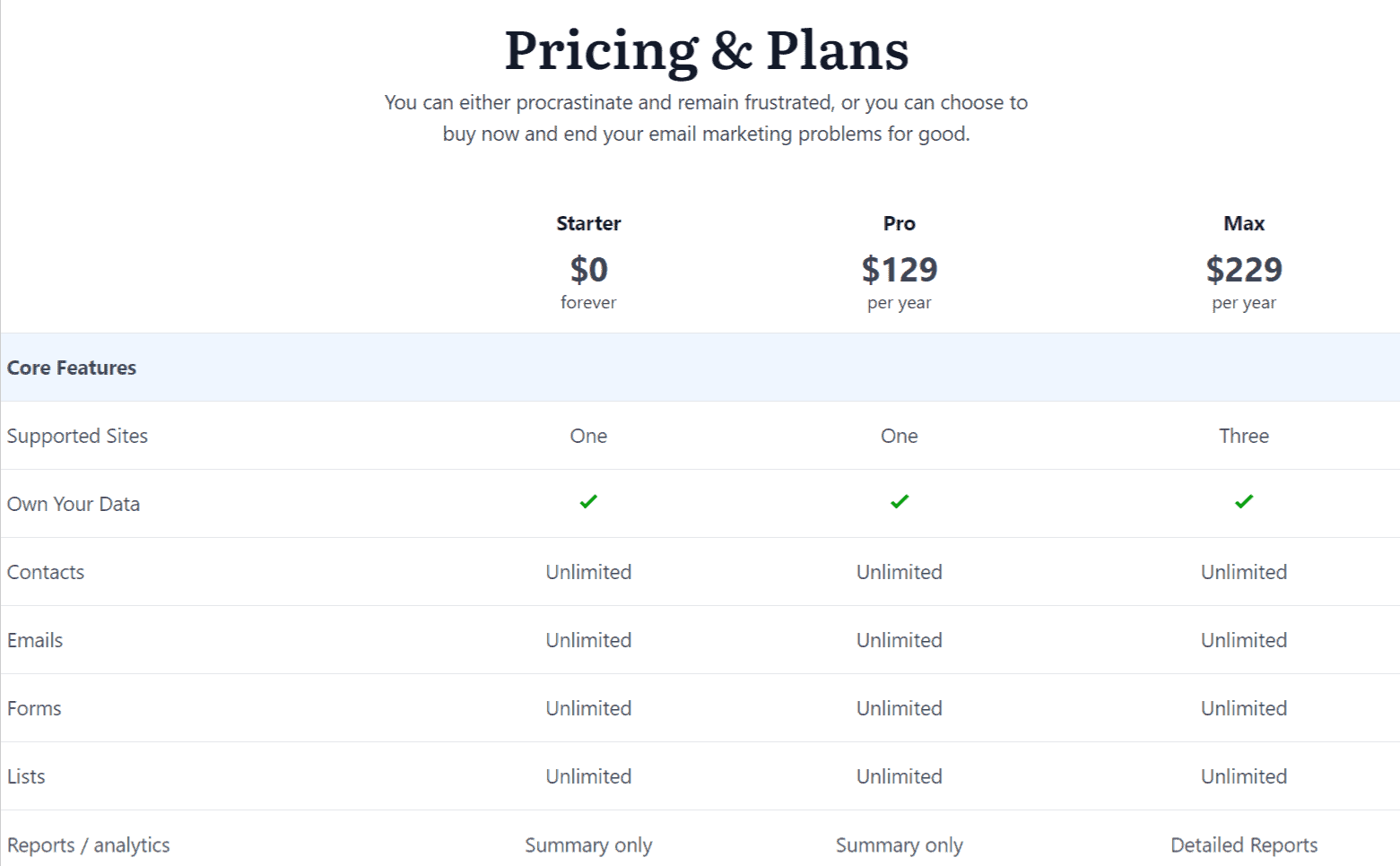Click the $0 forever price

[x=588, y=281]
